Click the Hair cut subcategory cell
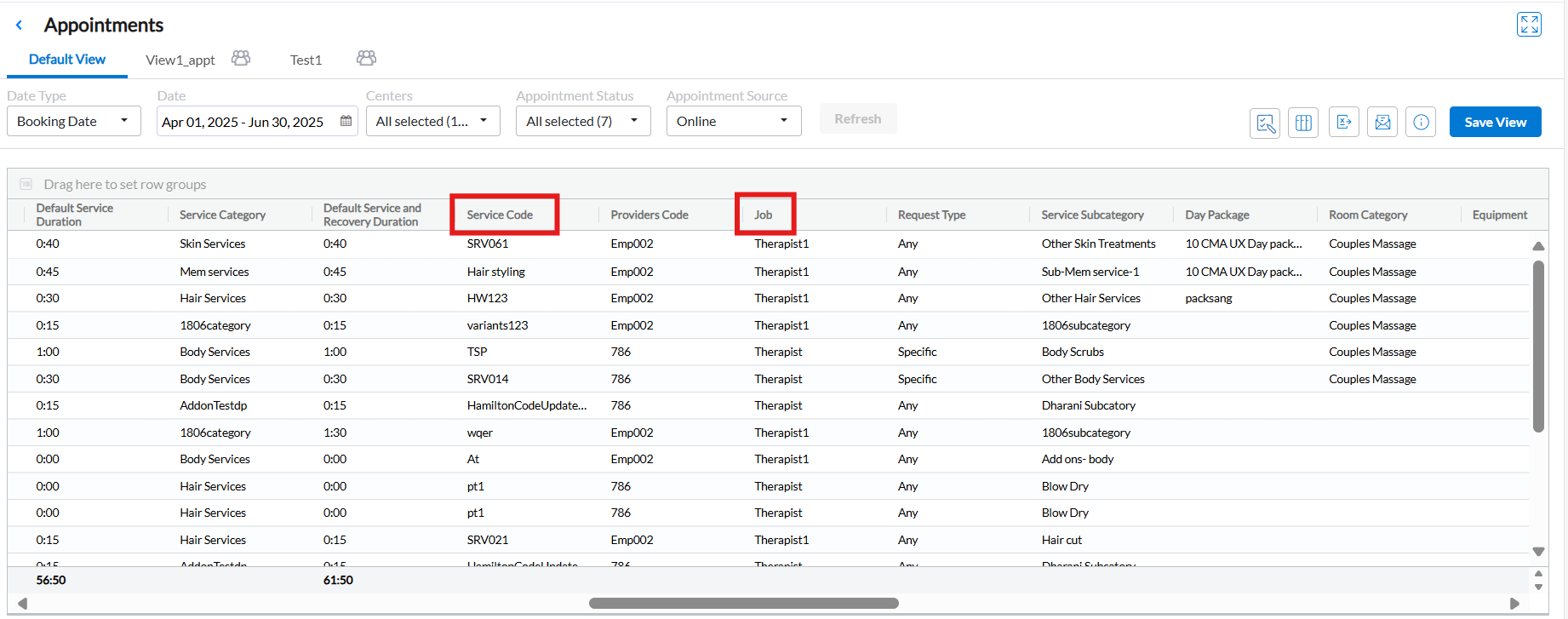 [x=1062, y=540]
